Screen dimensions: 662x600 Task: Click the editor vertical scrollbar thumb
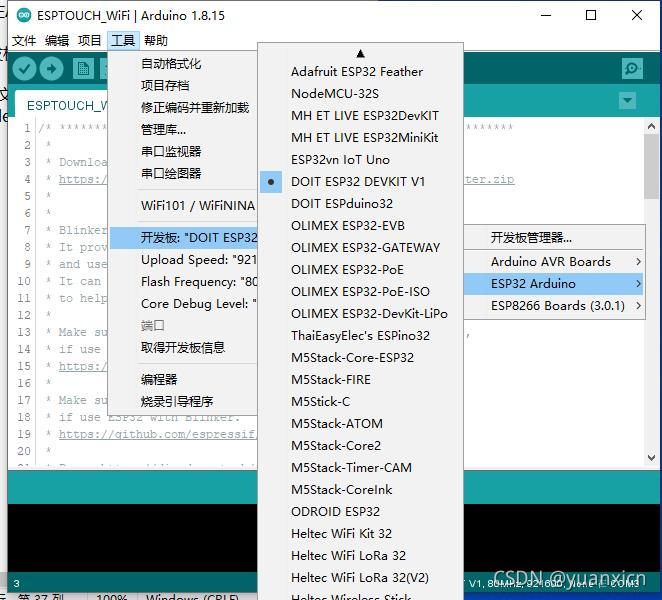pyautogui.click(x=651, y=166)
